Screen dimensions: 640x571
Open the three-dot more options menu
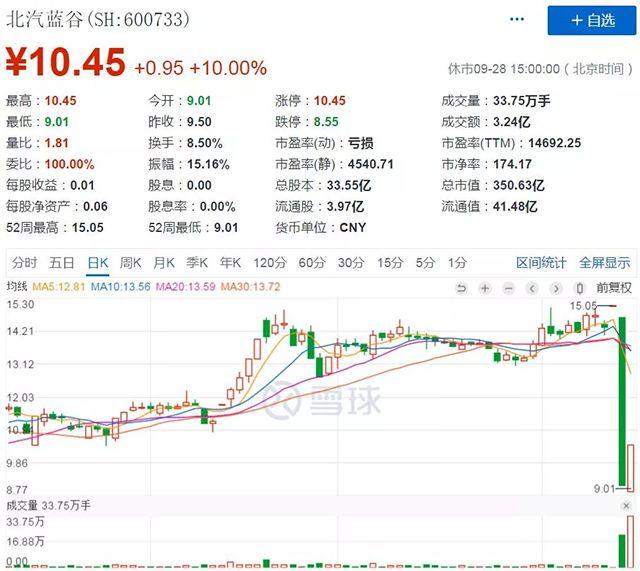517,19
